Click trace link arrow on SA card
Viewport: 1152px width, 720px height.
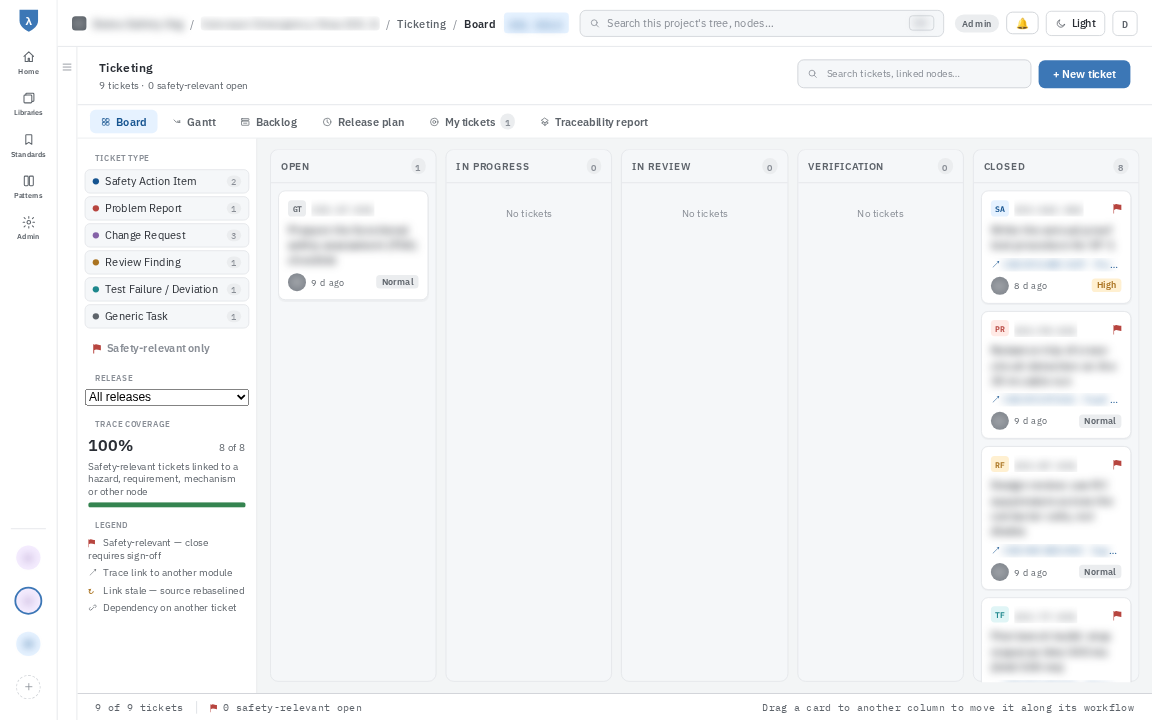point(996,264)
